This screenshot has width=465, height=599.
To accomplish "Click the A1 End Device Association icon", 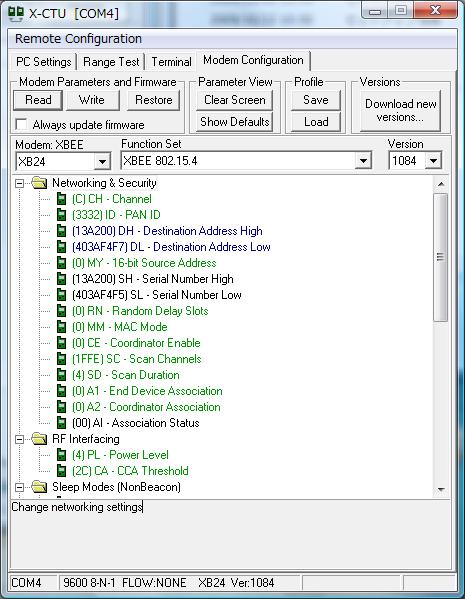I will [61, 391].
